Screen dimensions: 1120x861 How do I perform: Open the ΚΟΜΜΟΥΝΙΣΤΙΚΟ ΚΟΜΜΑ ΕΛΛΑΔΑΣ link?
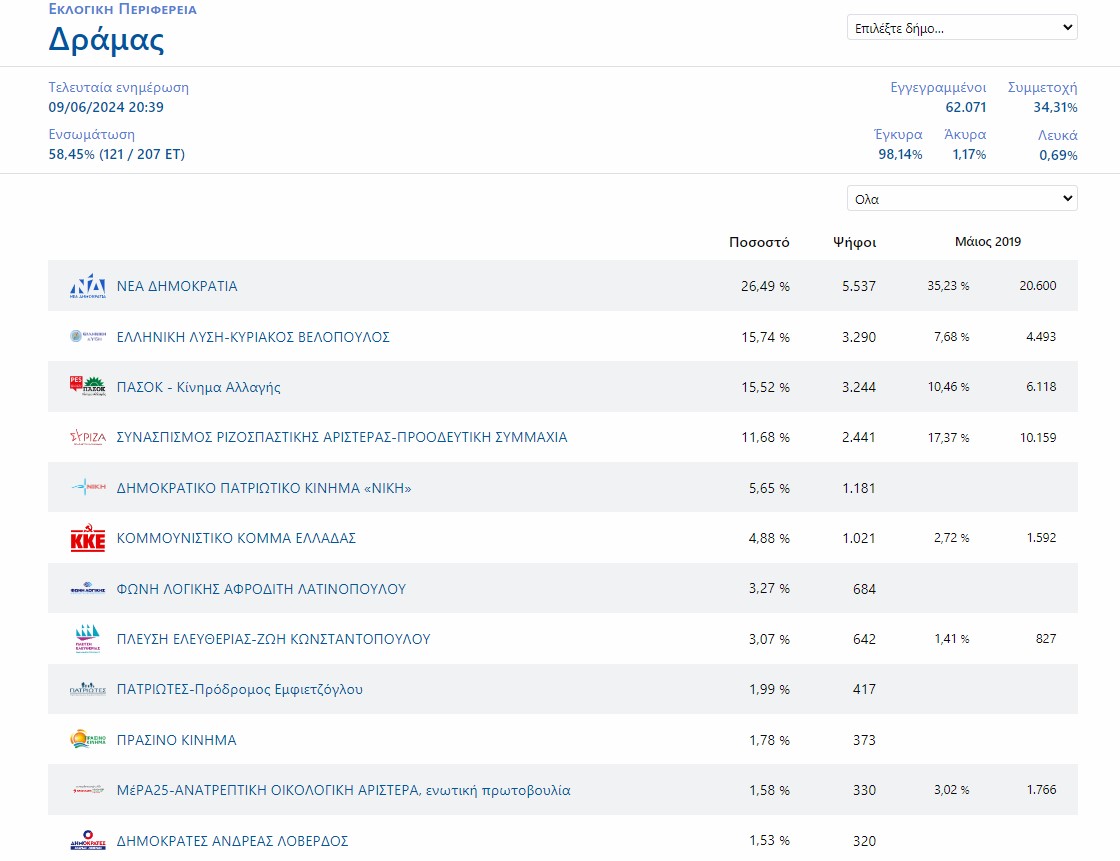236,539
